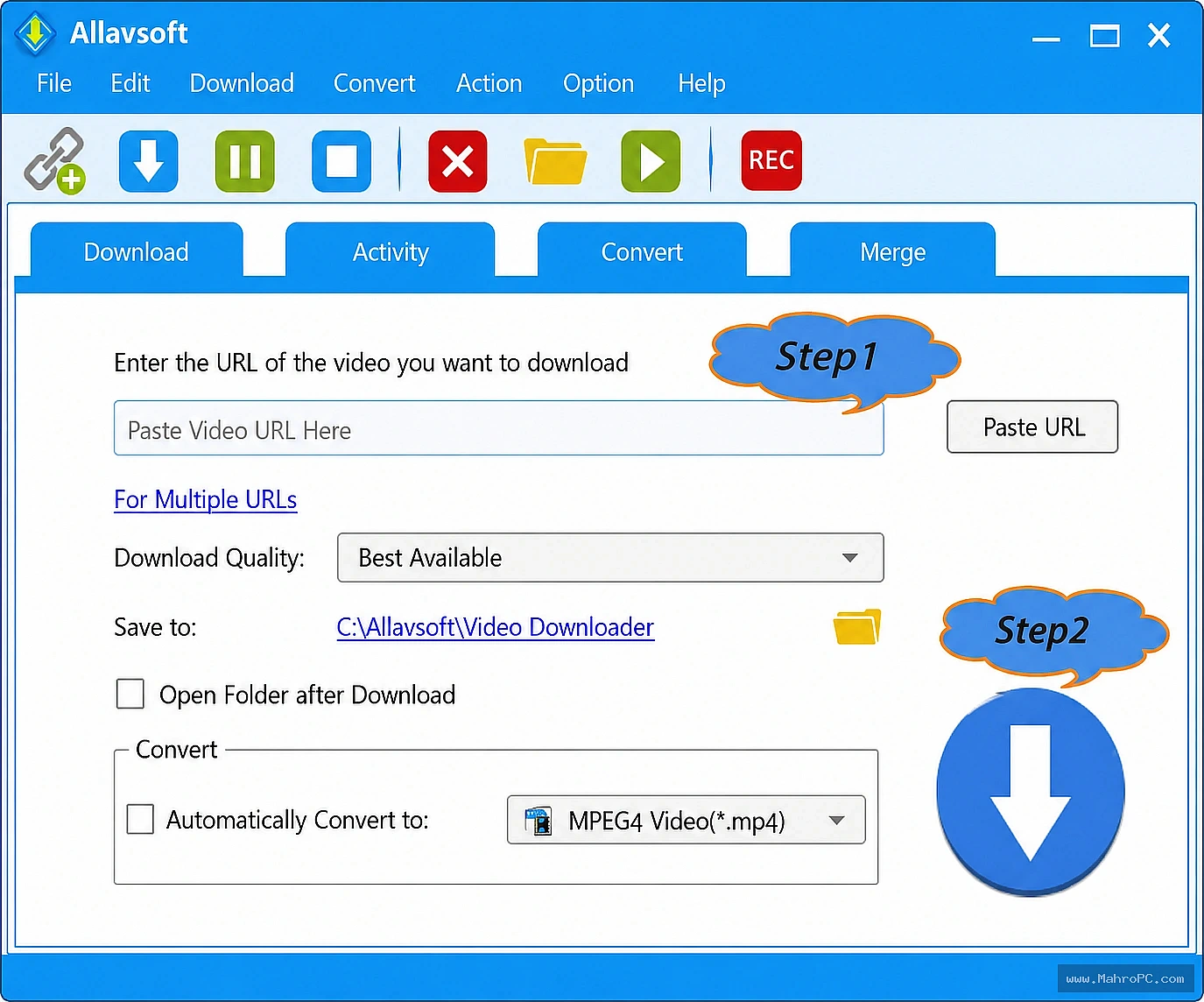Switch to the Convert tab
1204x1002 pixels.
(642, 251)
